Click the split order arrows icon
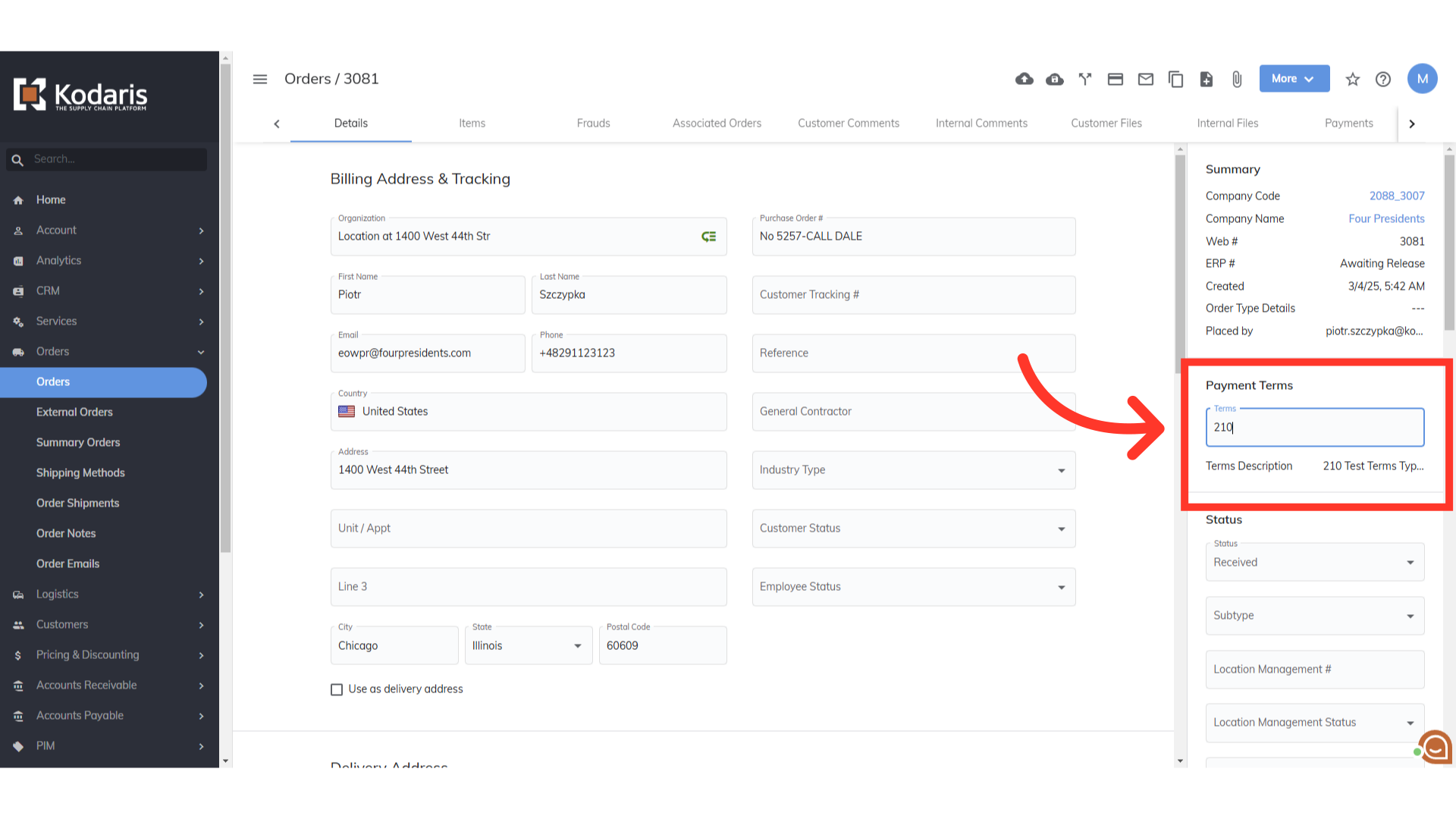Image resolution: width=1456 pixels, height=819 pixels. [x=1085, y=79]
